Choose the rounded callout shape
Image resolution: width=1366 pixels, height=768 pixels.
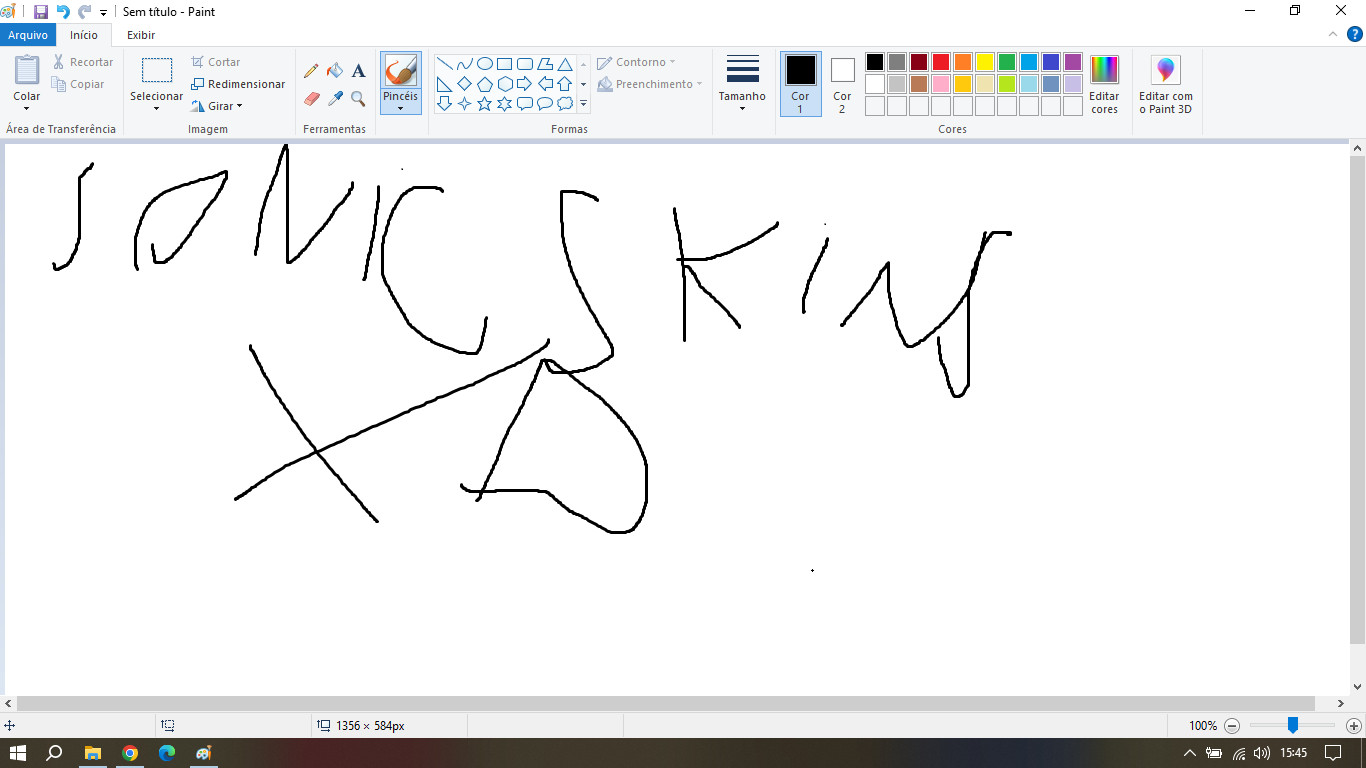(525, 104)
